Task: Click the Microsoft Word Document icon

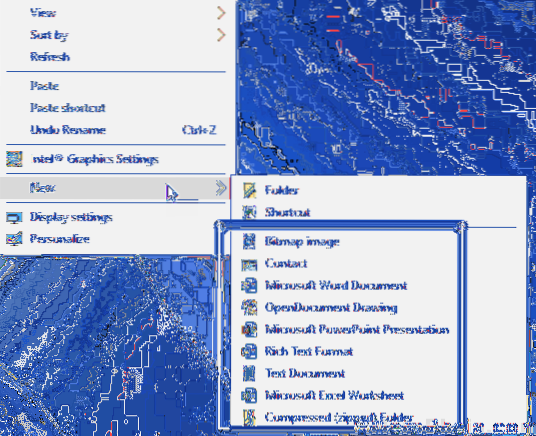Action: point(249,285)
